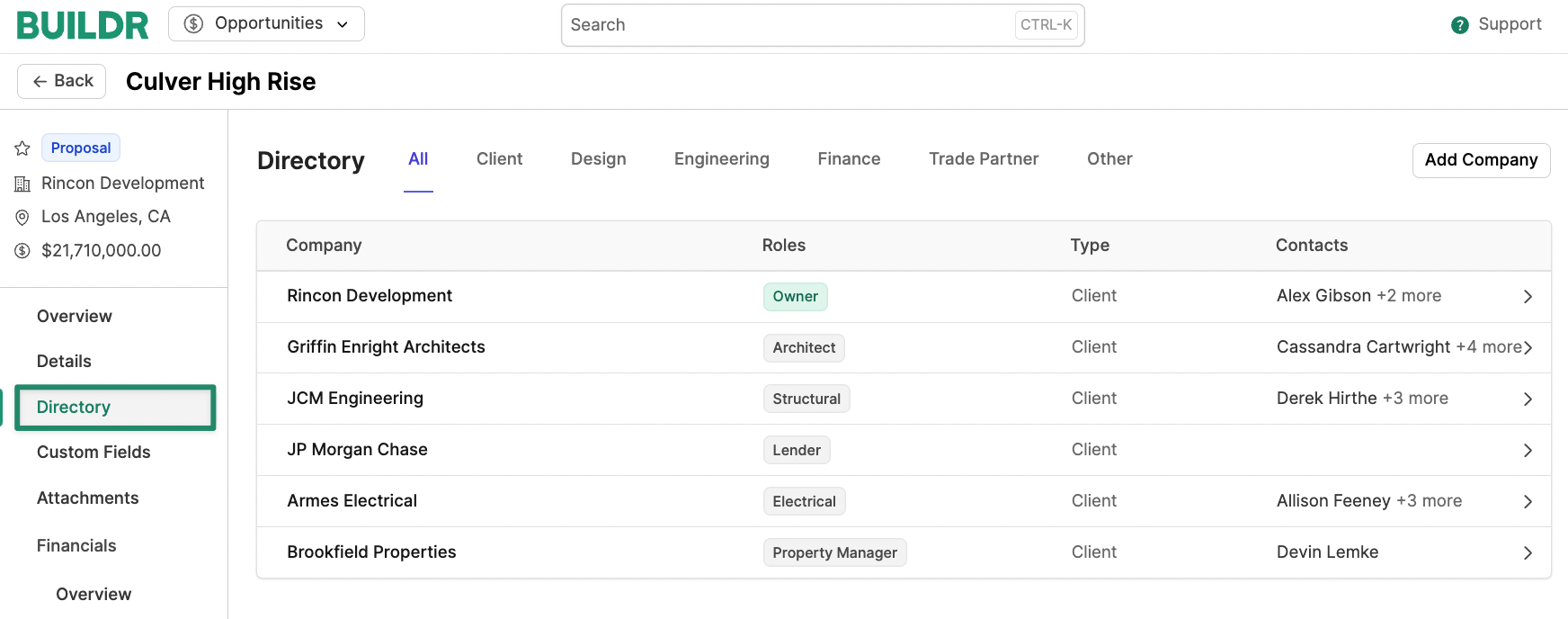Click Derek Hirthe +3 more contacts

point(1362,399)
